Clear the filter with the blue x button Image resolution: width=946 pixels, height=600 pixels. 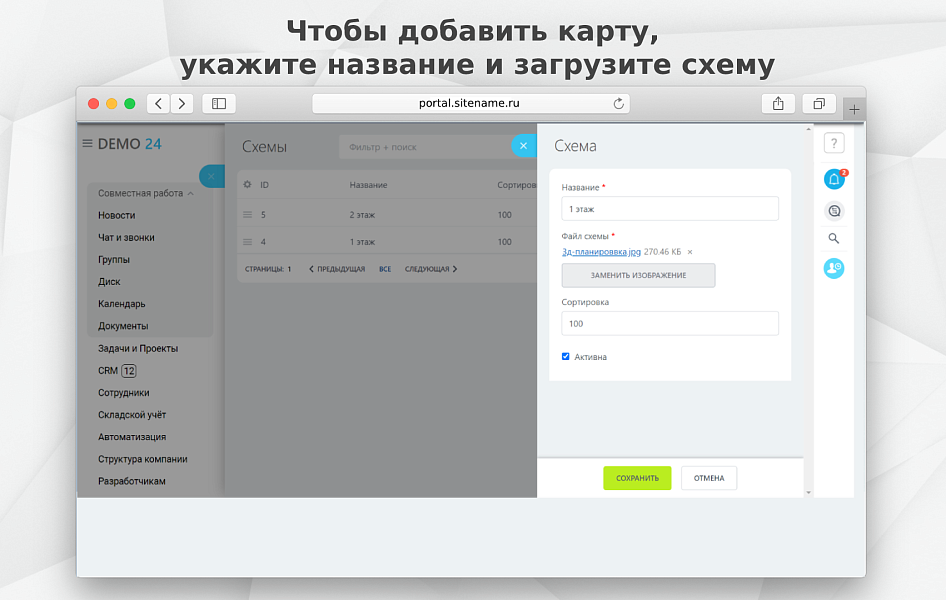(x=524, y=145)
